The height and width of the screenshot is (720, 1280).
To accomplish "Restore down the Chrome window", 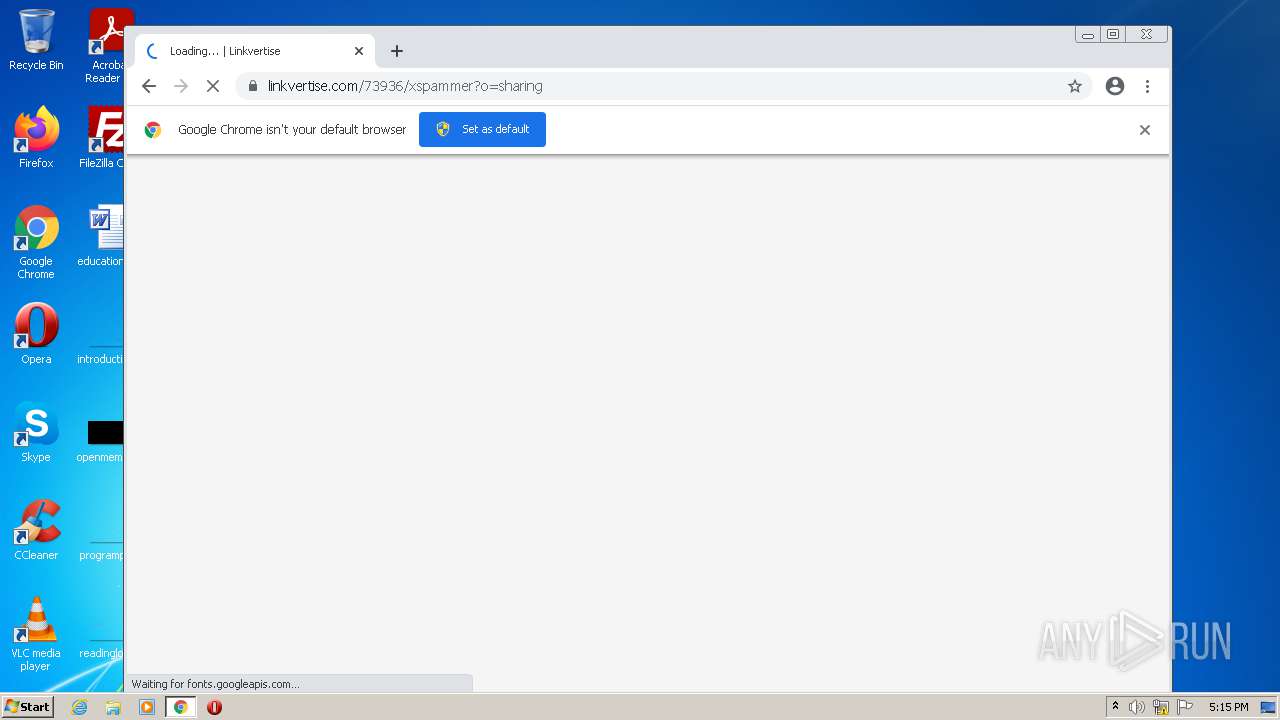I will pos(1113,35).
